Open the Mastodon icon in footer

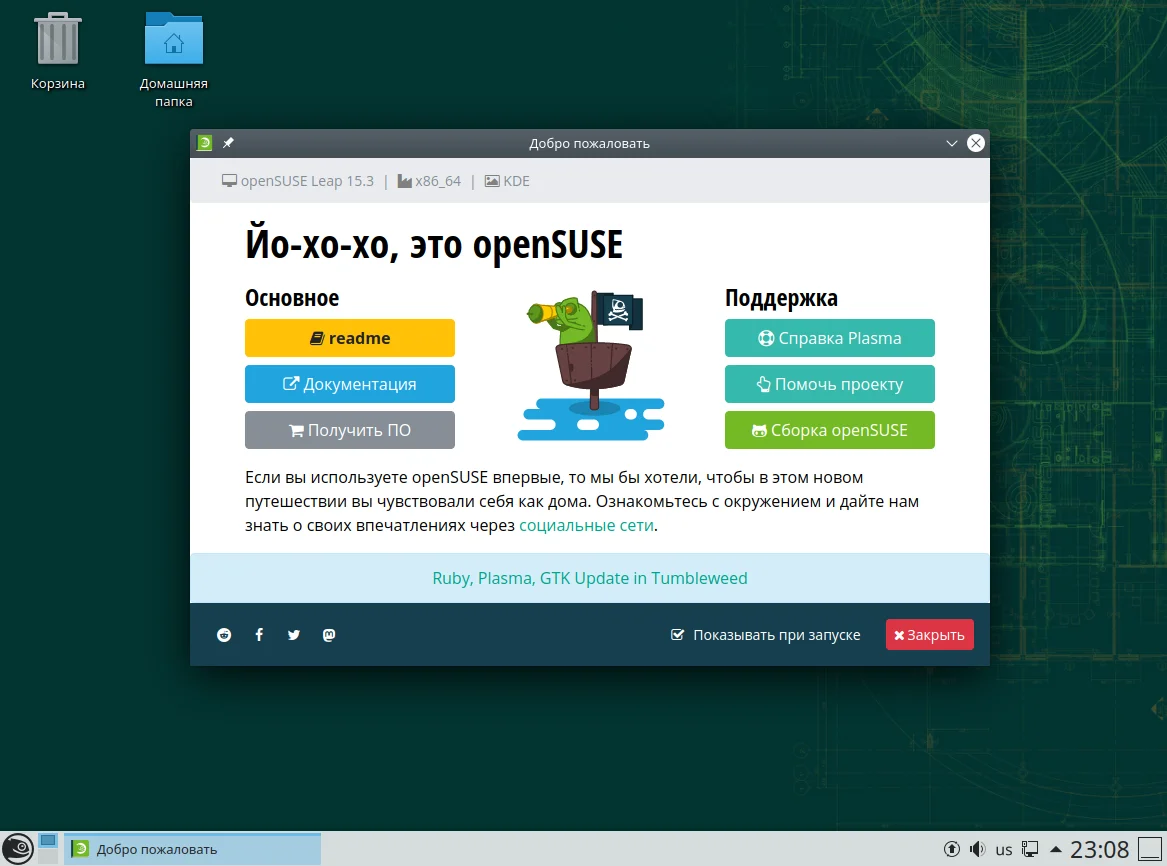click(329, 635)
